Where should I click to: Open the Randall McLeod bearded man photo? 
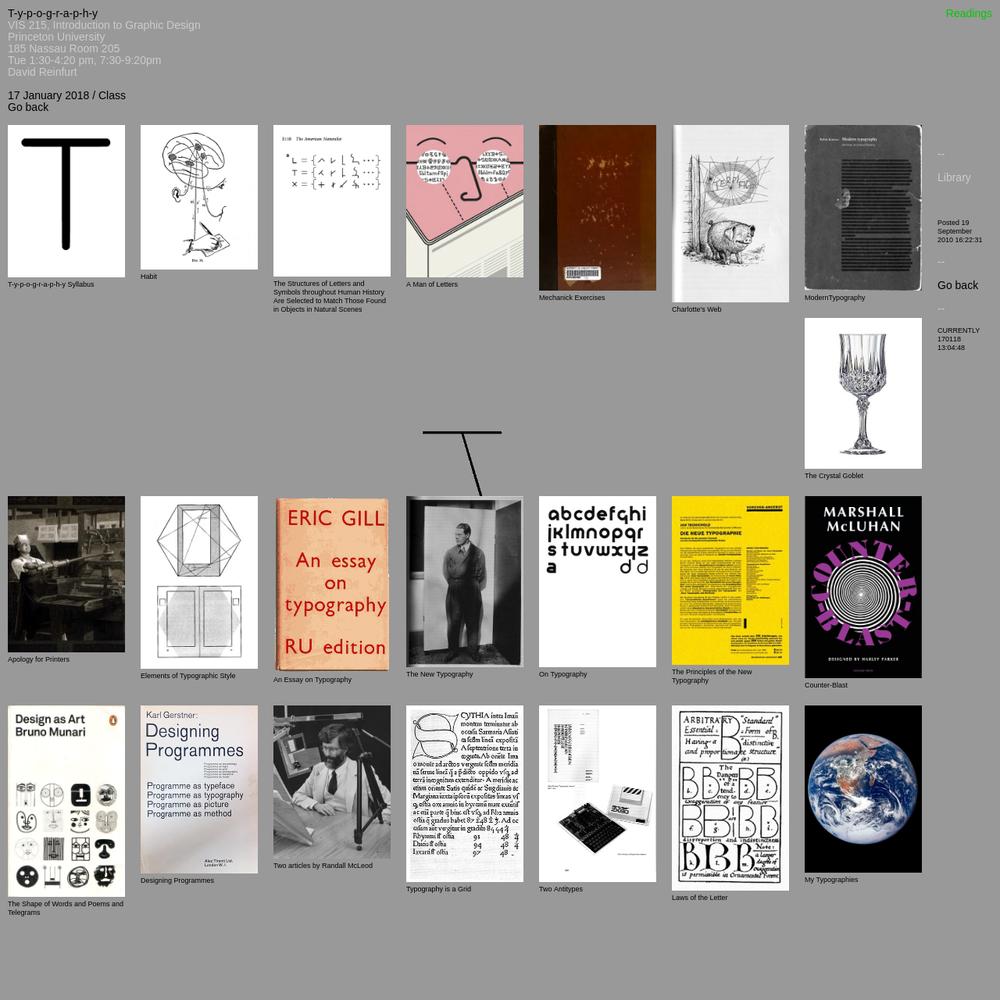pos(332,782)
